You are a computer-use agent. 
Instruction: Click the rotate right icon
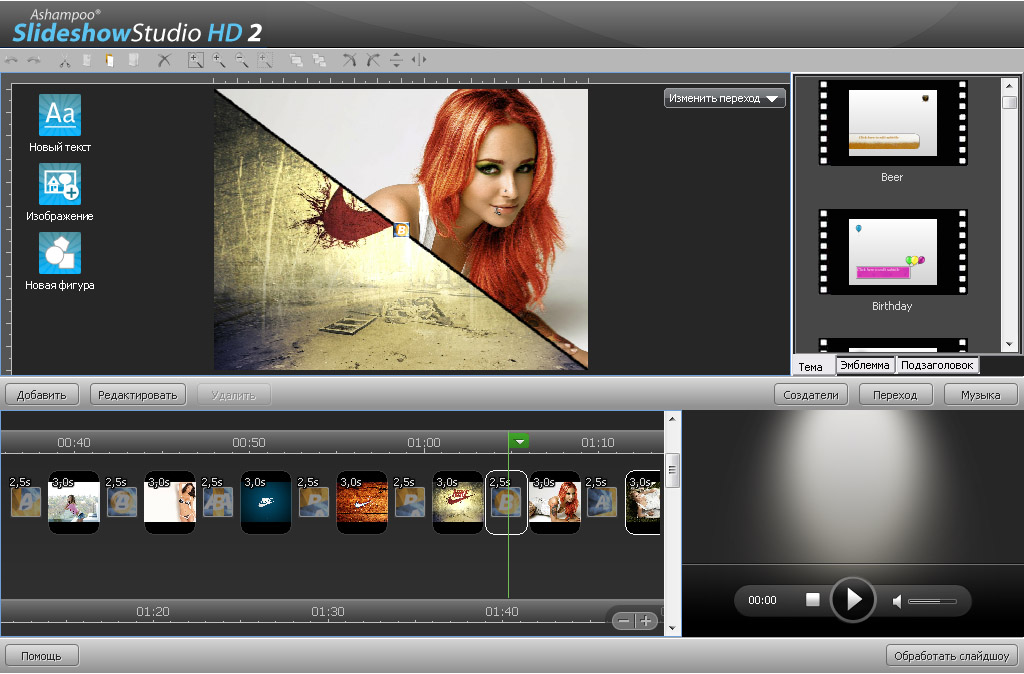click(373, 60)
